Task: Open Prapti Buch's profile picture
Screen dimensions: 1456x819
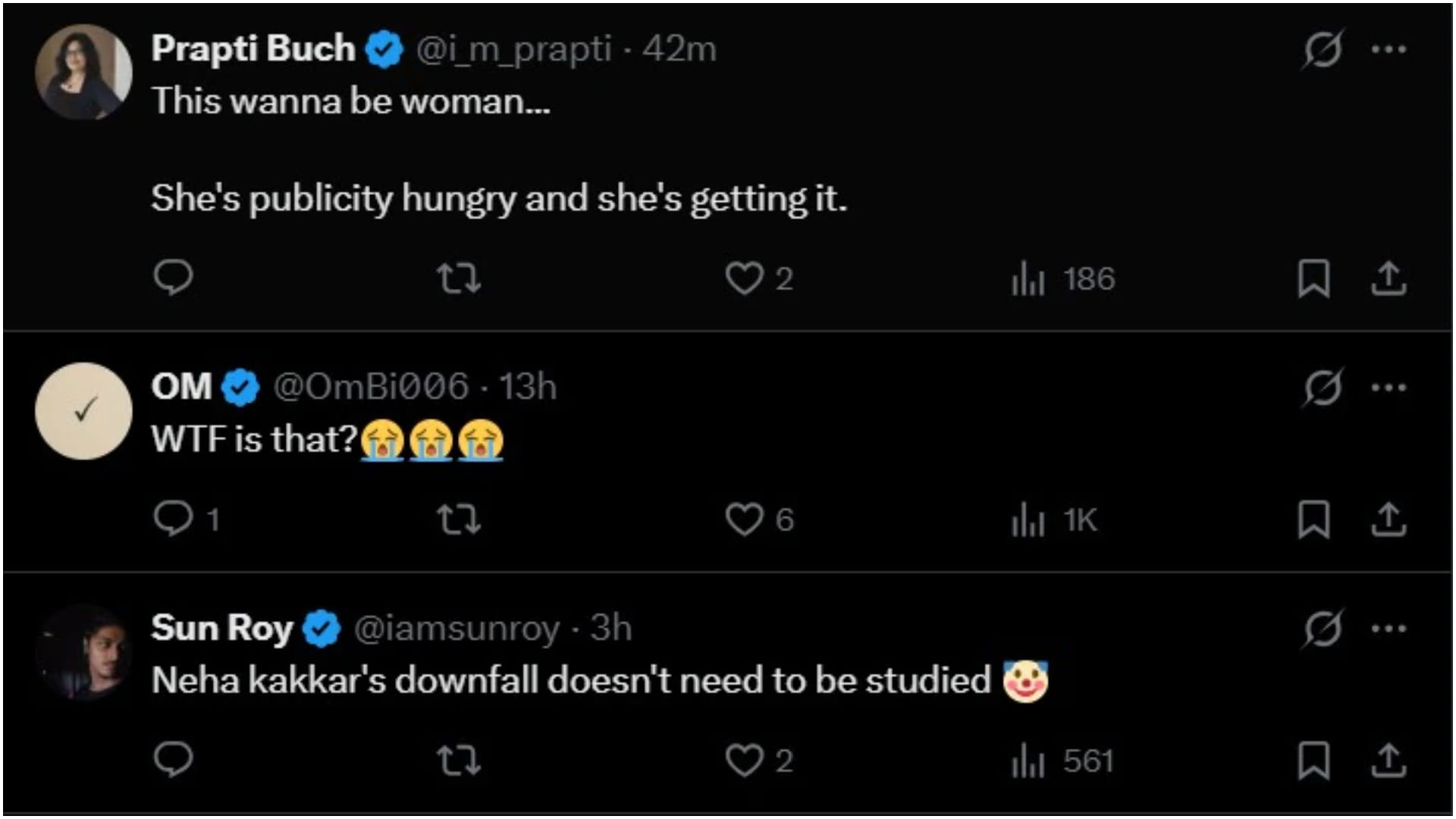Action: 83,72
